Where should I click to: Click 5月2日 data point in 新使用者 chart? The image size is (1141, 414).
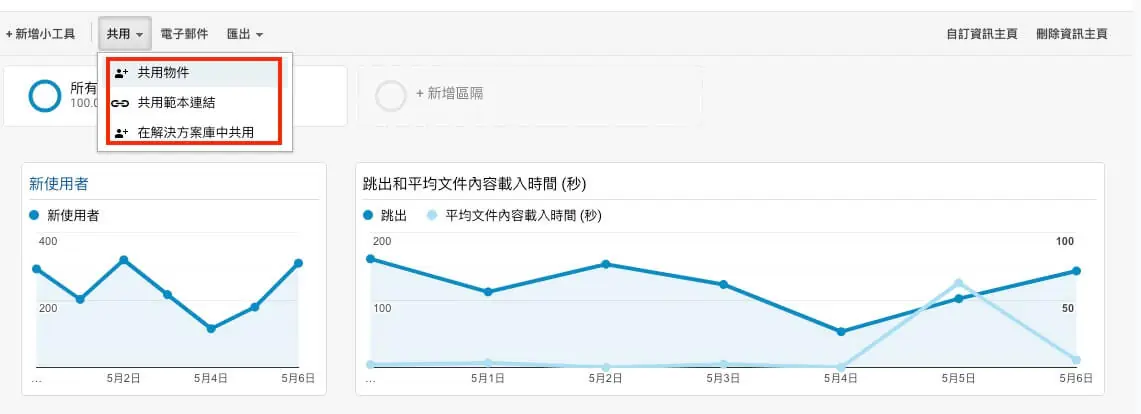tap(124, 260)
